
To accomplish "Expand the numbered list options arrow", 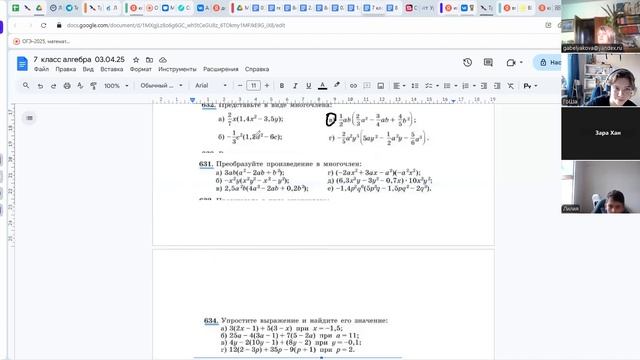I will [474, 86].
